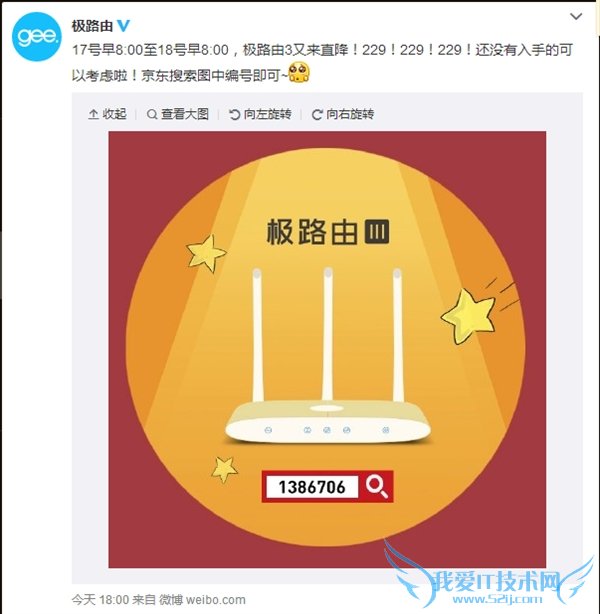Click the blue V verified badge

pyautogui.click(x=124, y=26)
